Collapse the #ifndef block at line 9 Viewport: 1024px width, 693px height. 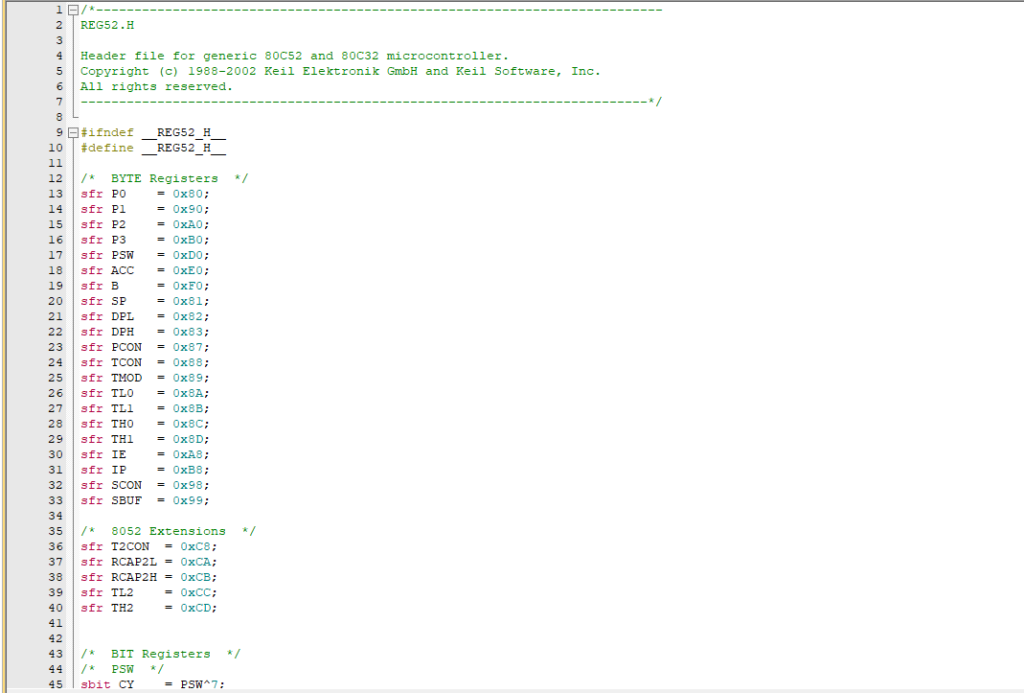(73, 132)
